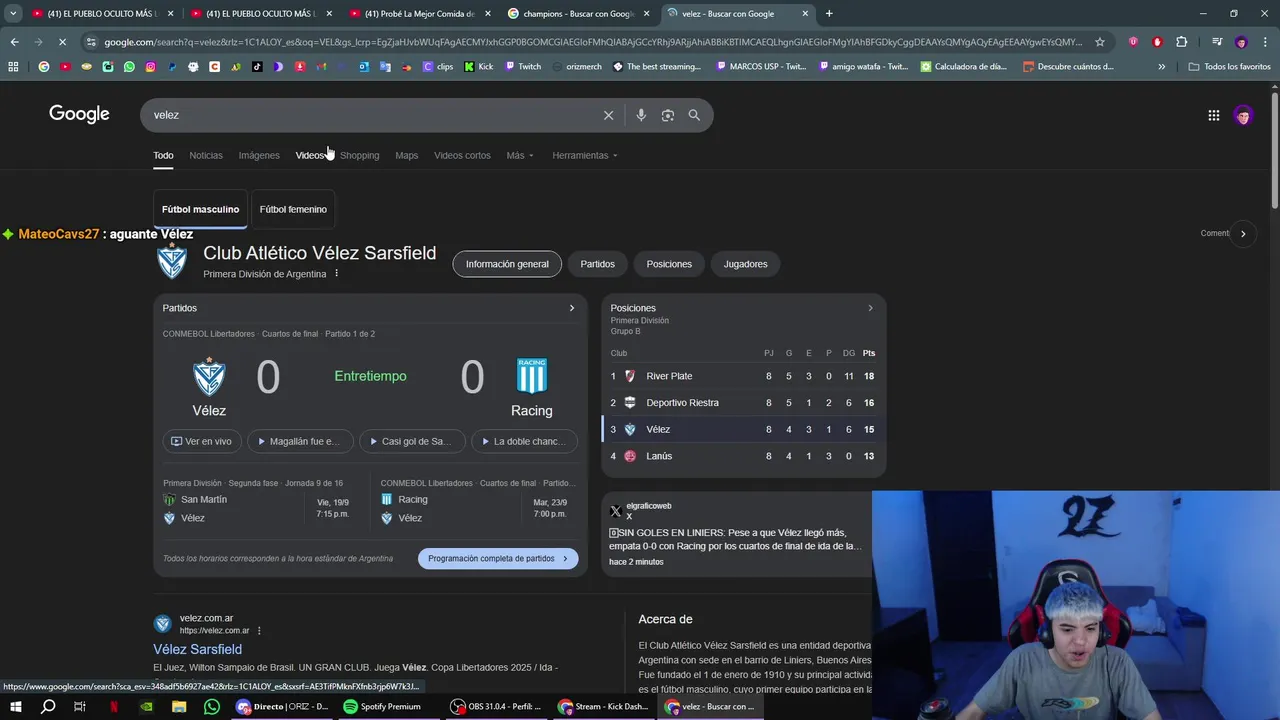Image resolution: width=1280 pixels, height=720 pixels.
Task: Open the Instagram bookmark icon
Action: pos(151,67)
